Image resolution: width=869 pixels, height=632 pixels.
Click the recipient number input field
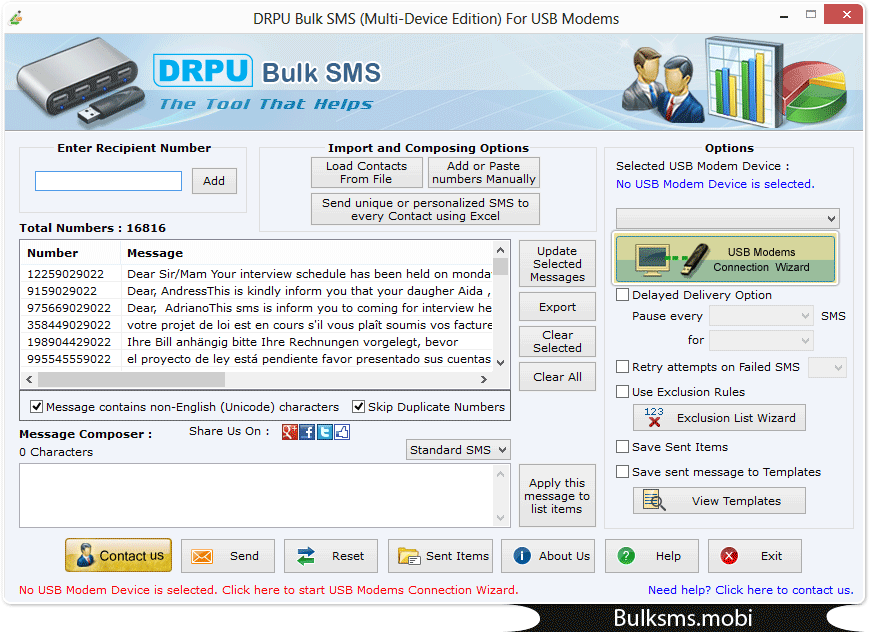click(x=108, y=181)
